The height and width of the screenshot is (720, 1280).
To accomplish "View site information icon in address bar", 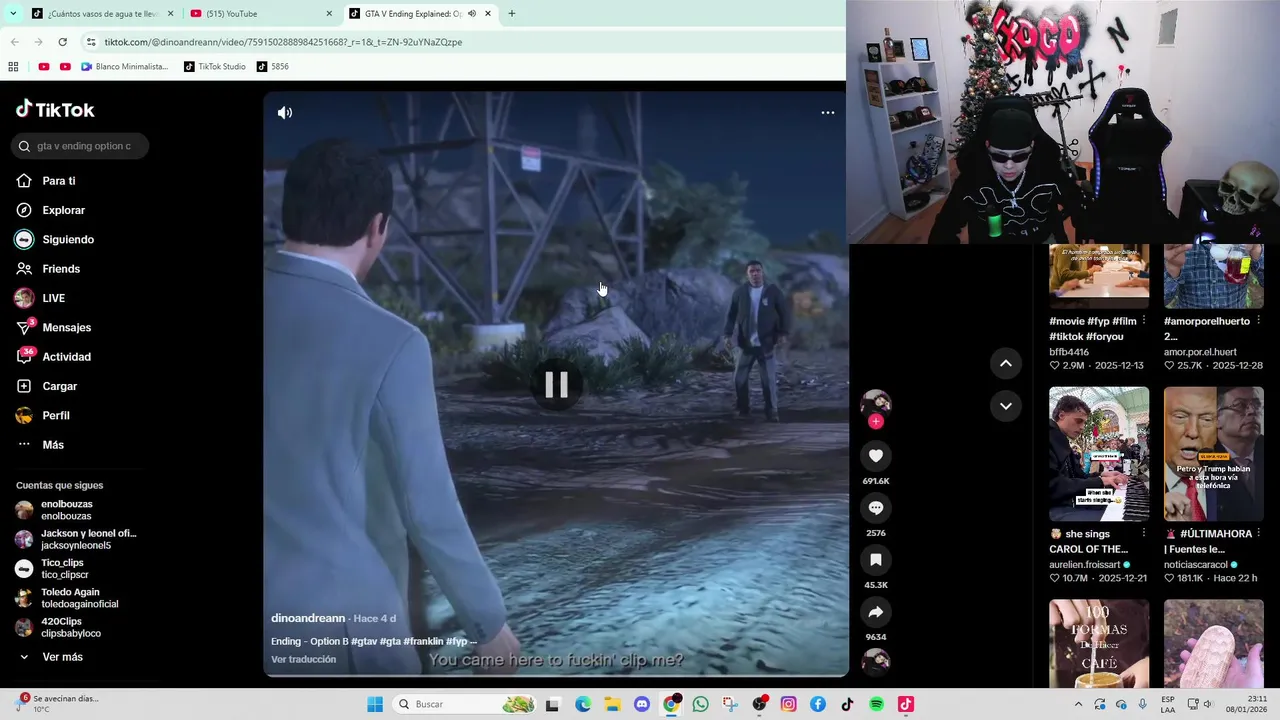I will pyautogui.click(x=91, y=42).
